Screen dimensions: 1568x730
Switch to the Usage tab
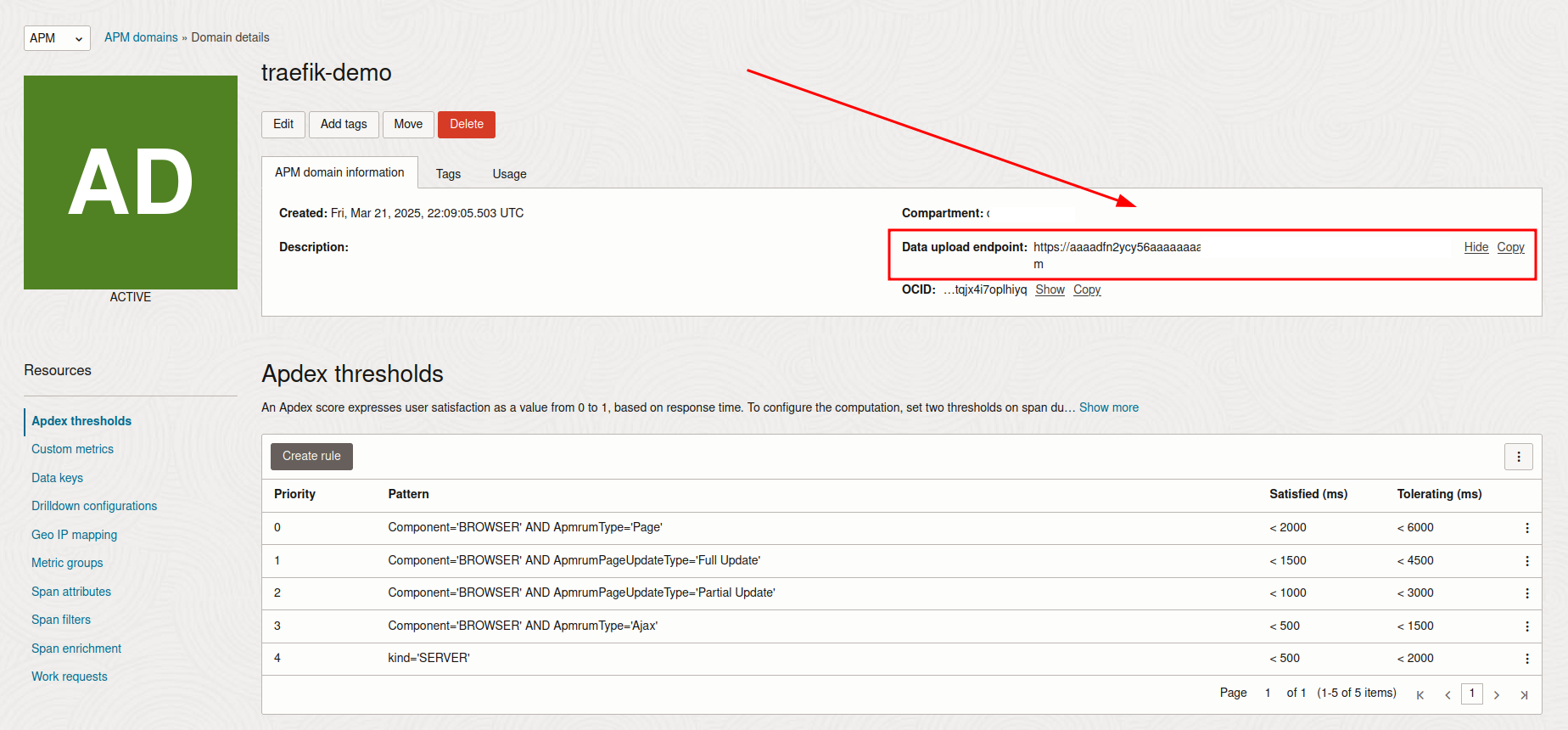click(509, 174)
